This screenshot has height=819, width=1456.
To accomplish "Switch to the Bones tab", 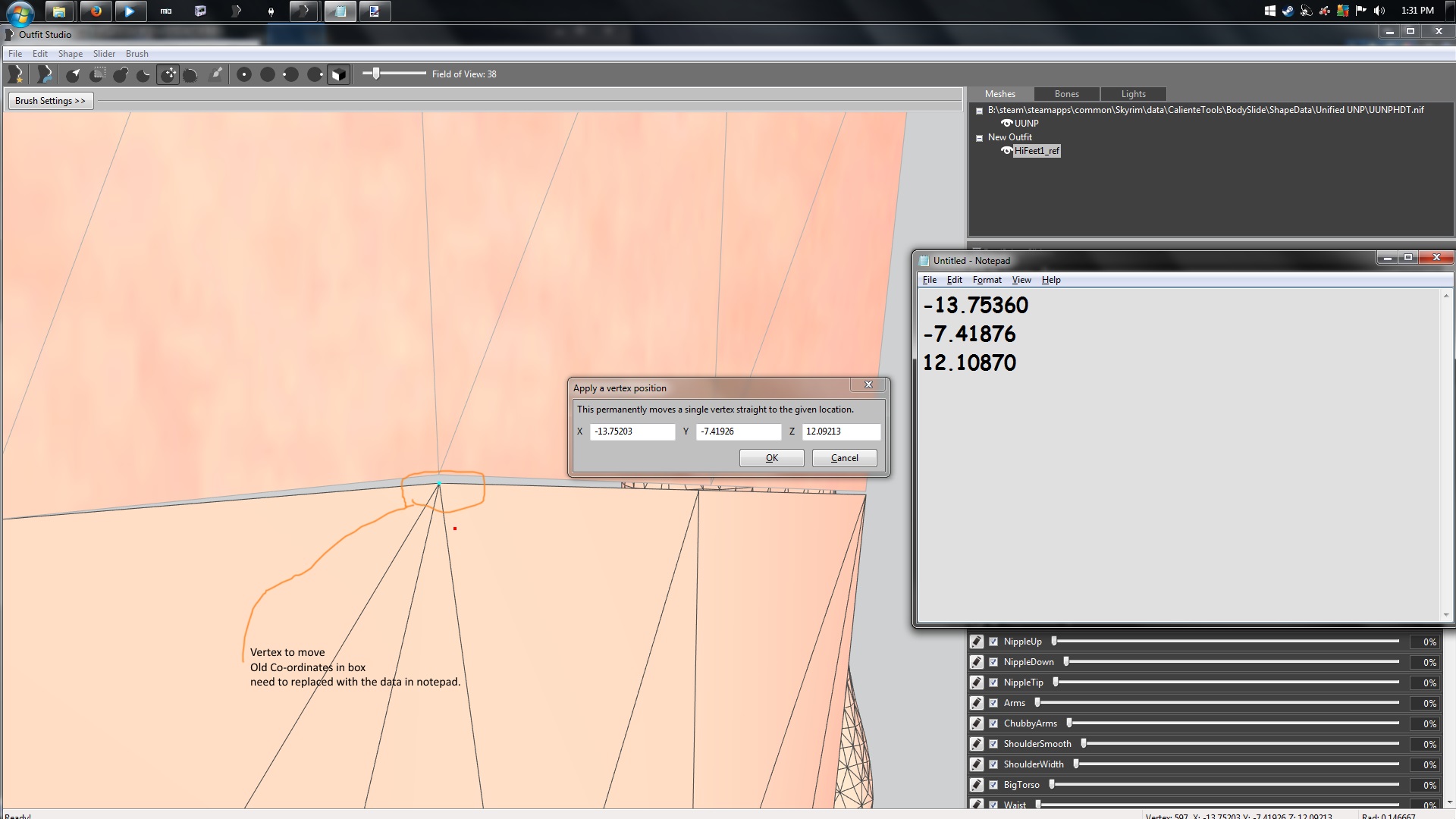I will pos(1066,94).
